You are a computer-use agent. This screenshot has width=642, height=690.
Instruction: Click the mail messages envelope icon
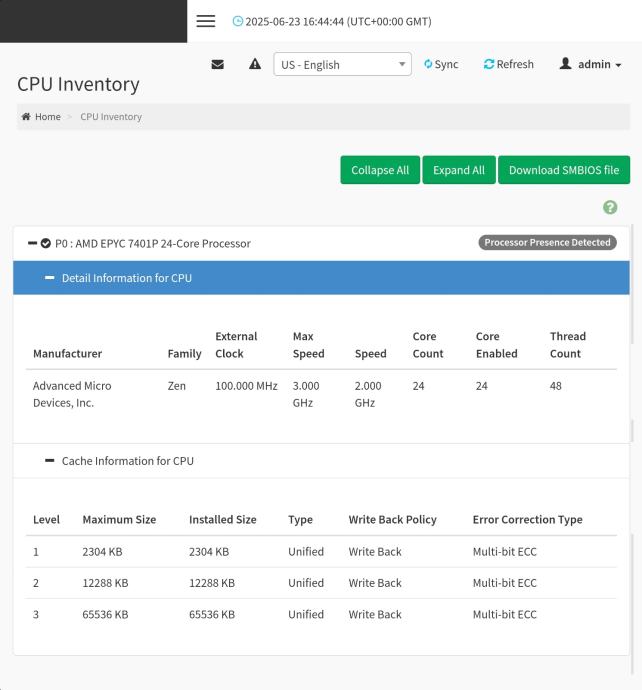(218, 65)
